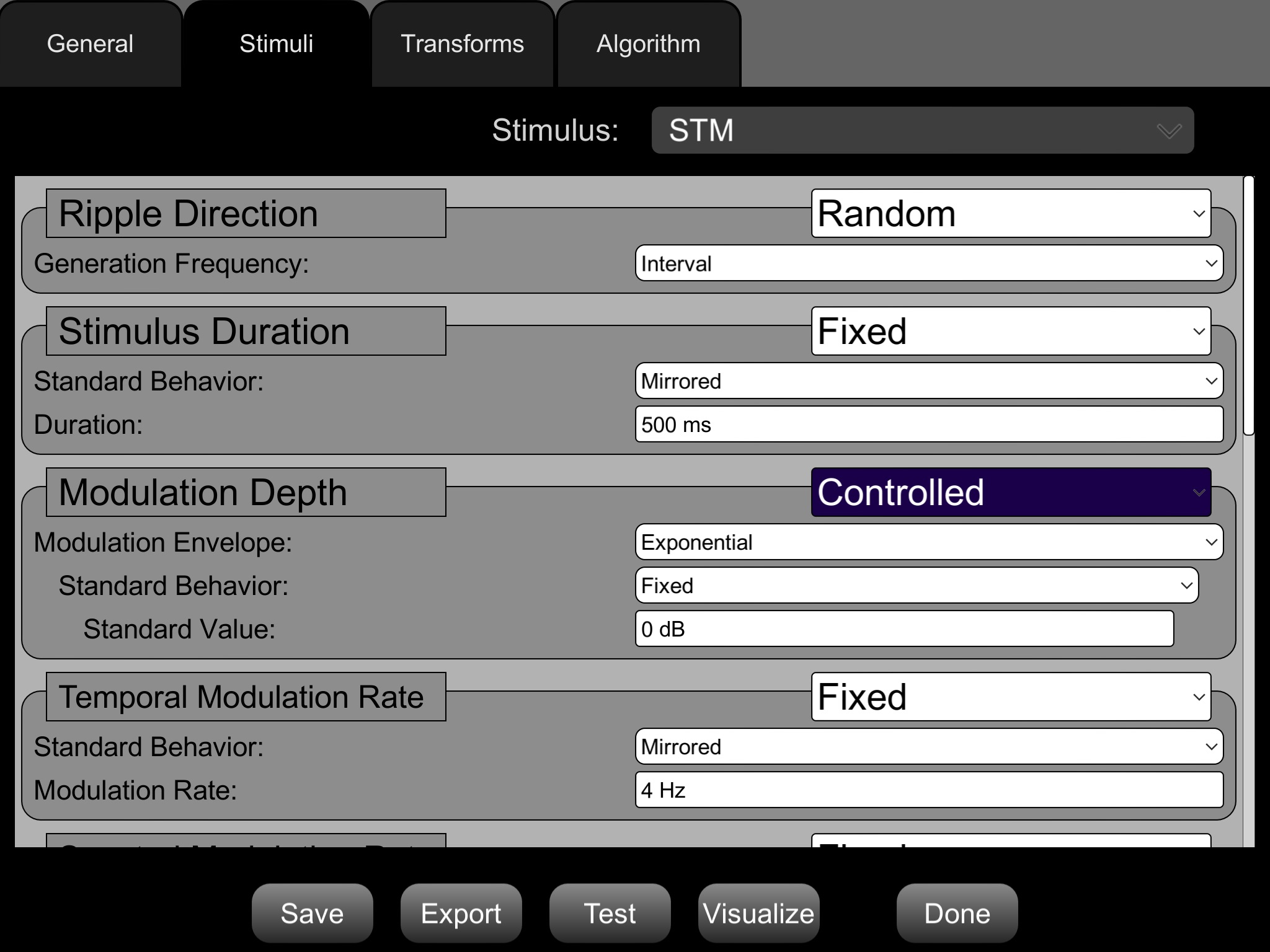Open the Standard Behavior mirrored dropdown
This screenshot has height=952, width=1270.
(930, 380)
